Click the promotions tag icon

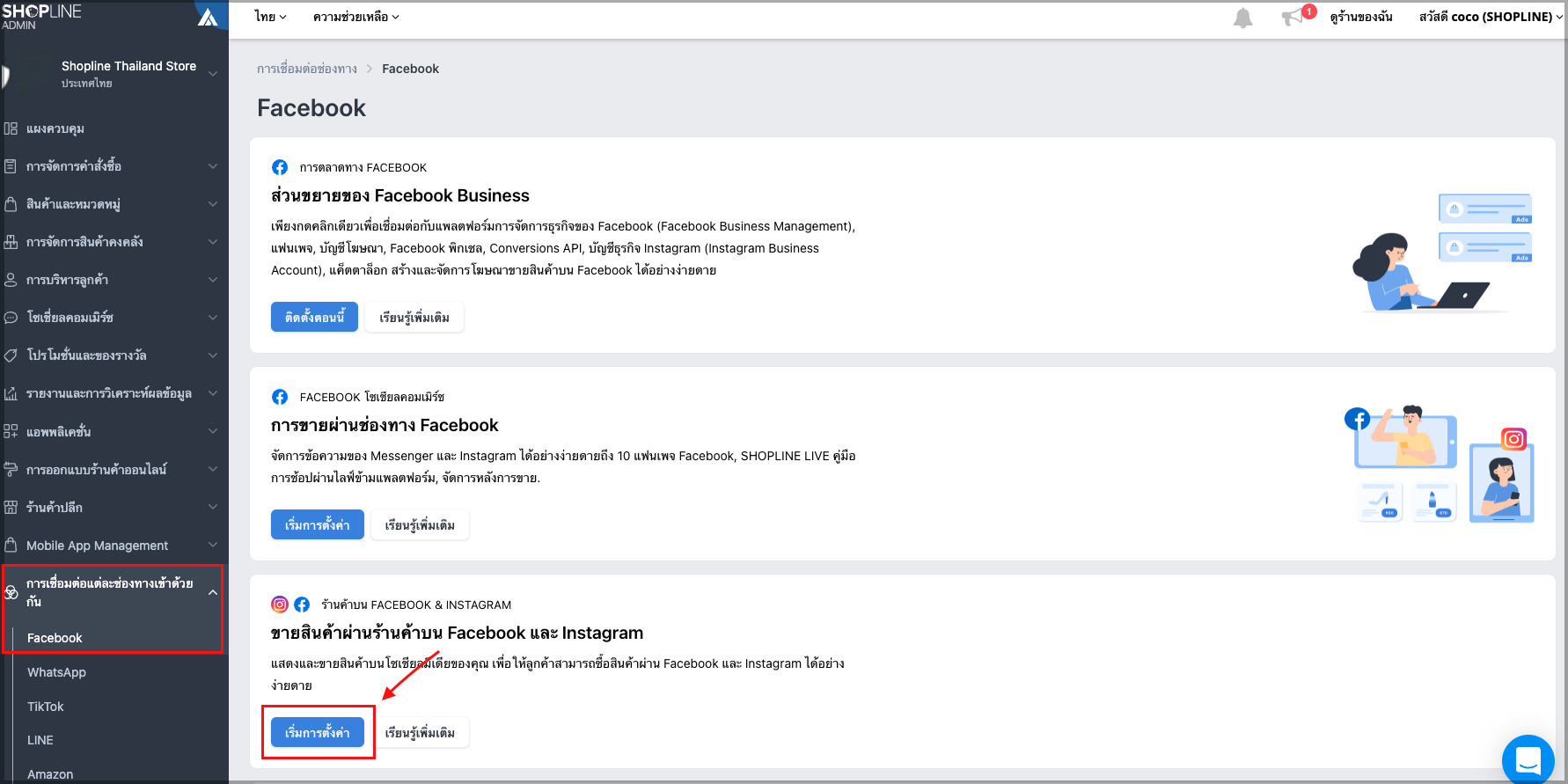click(x=11, y=355)
